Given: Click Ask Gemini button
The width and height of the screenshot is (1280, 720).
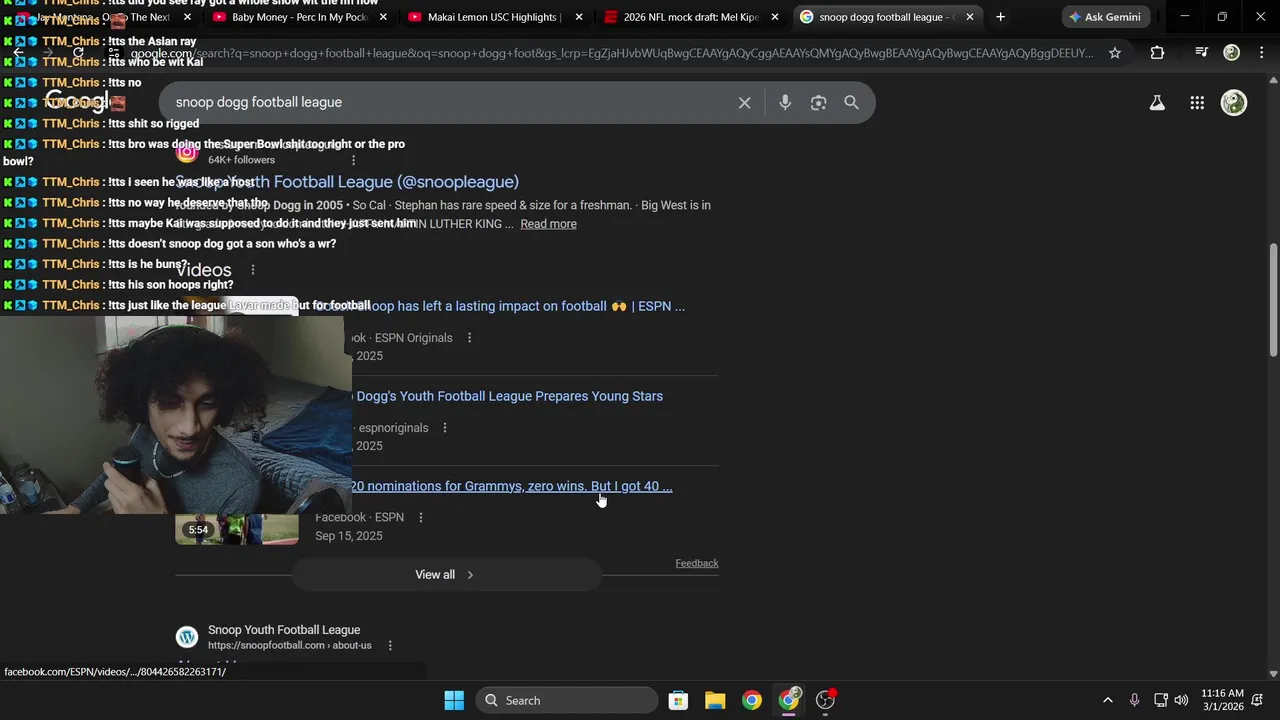Looking at the screenshot, I should tap(1105, 17).
